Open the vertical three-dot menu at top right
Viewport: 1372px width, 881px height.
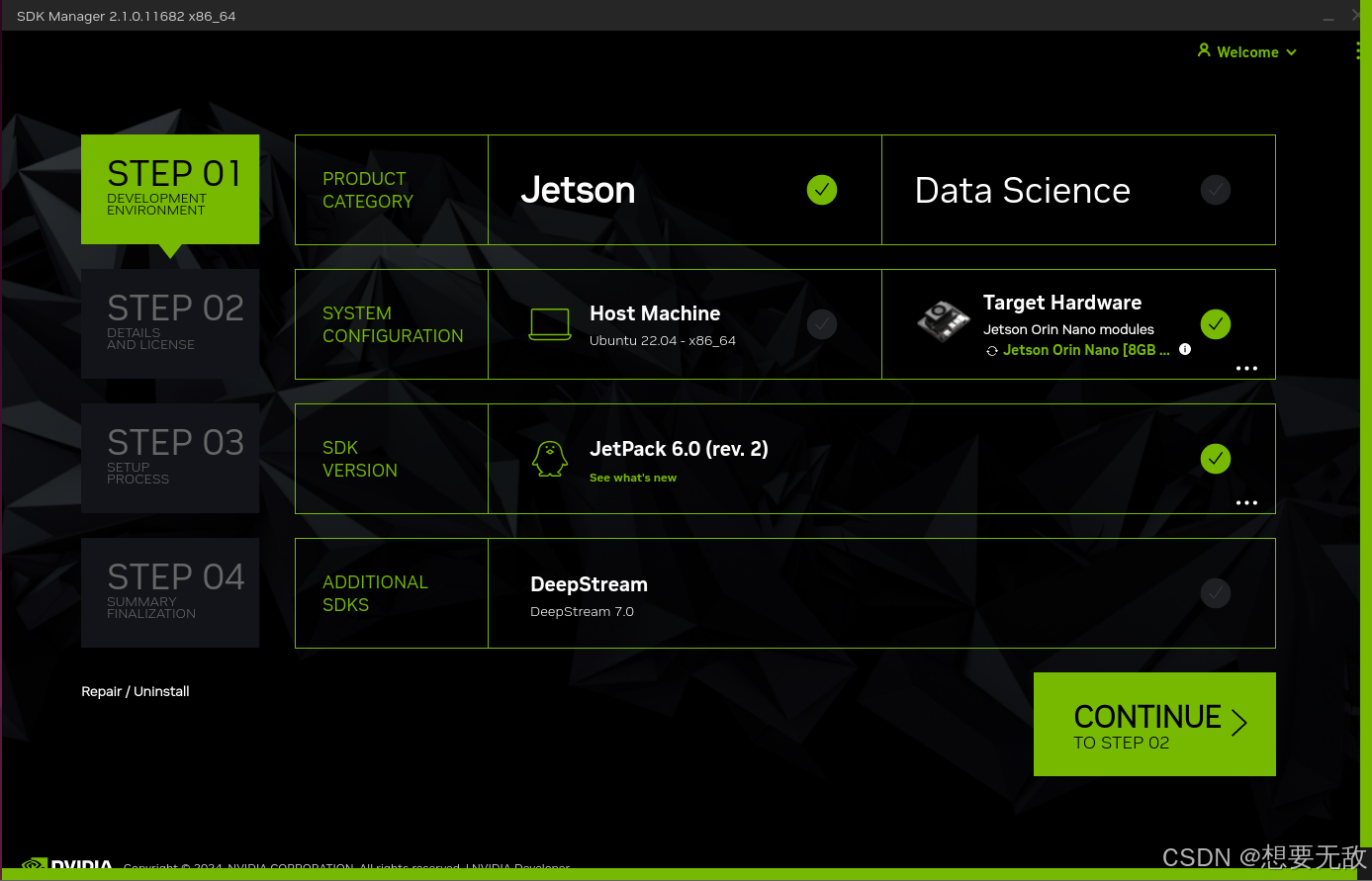click(x=1359, y=51)
